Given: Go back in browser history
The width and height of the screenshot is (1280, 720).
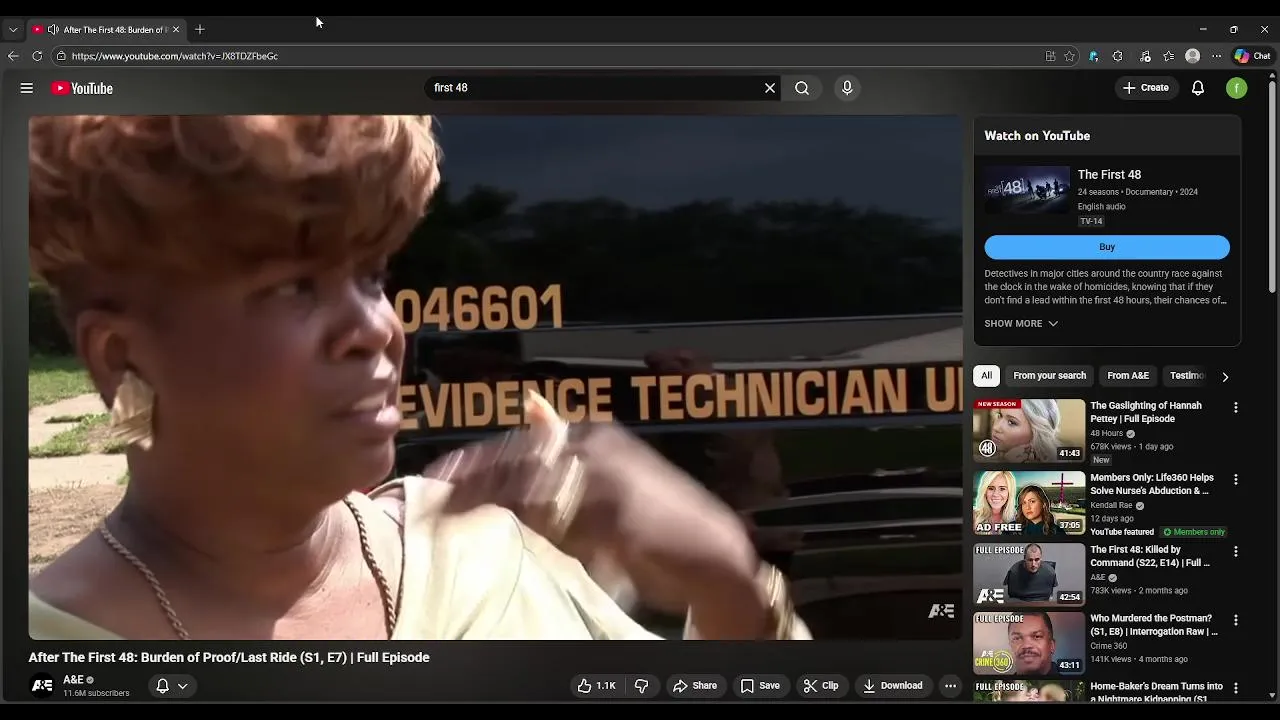Looking at the screenshot, I should pos(13,56).
